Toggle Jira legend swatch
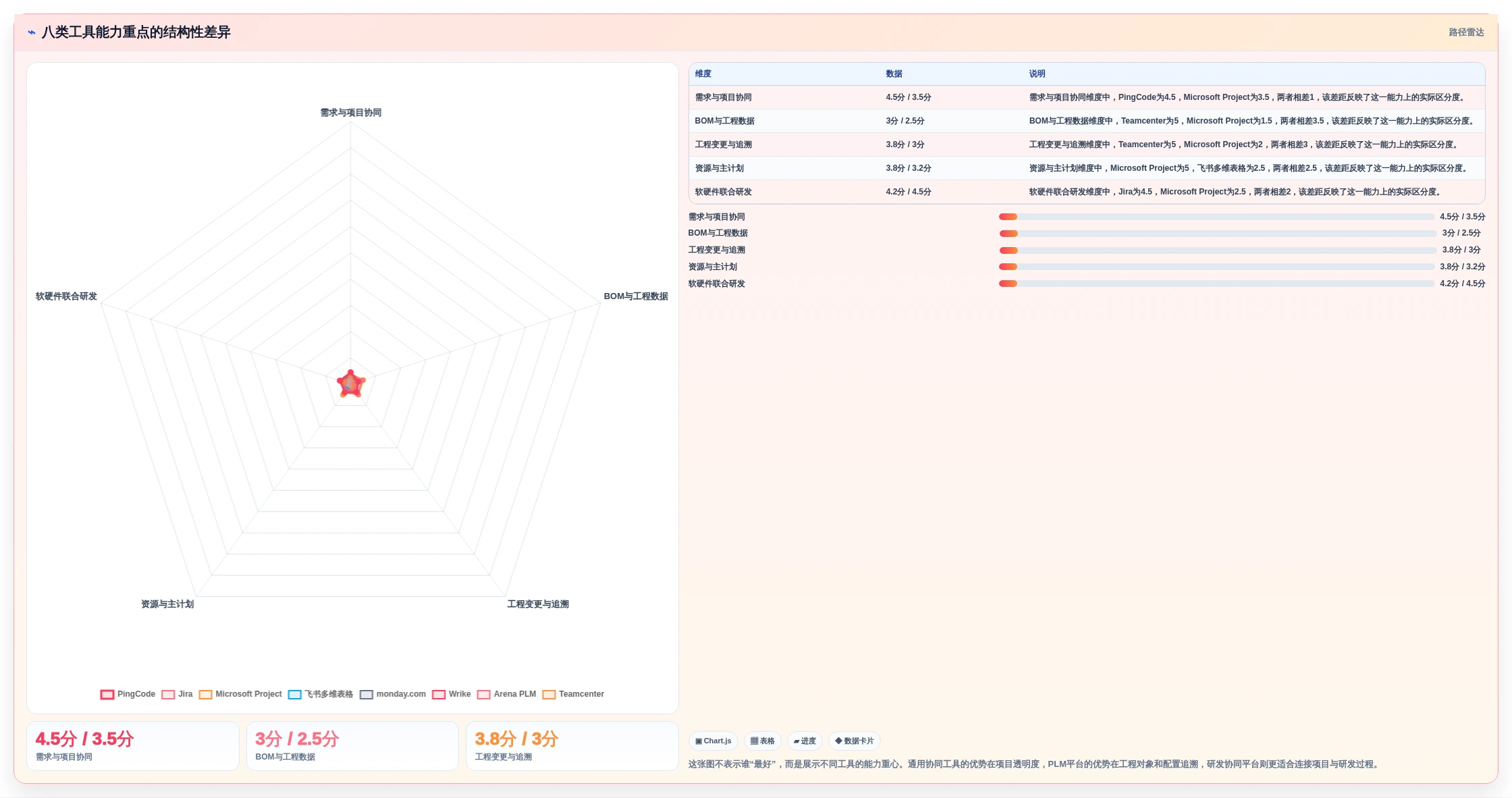 point(168,695)
